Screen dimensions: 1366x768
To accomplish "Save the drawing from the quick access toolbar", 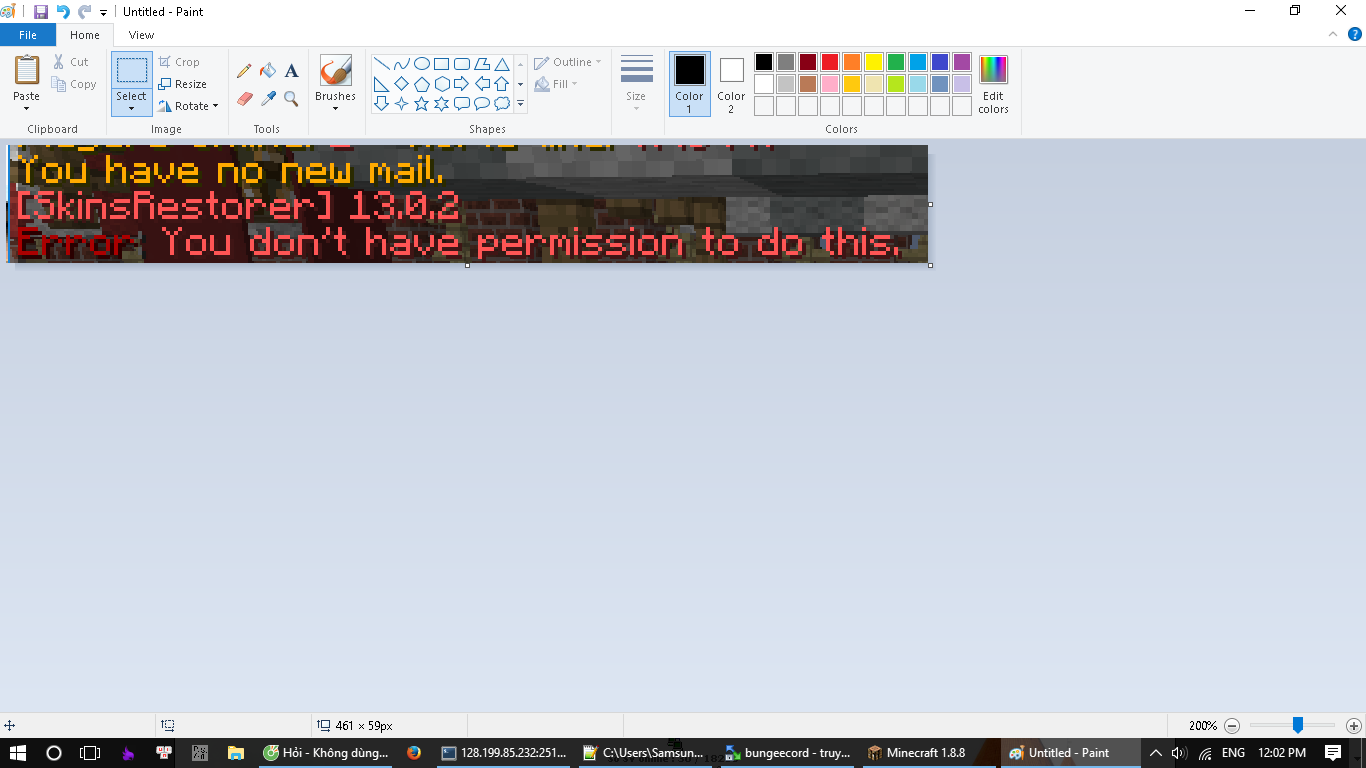I will (41, 12).
